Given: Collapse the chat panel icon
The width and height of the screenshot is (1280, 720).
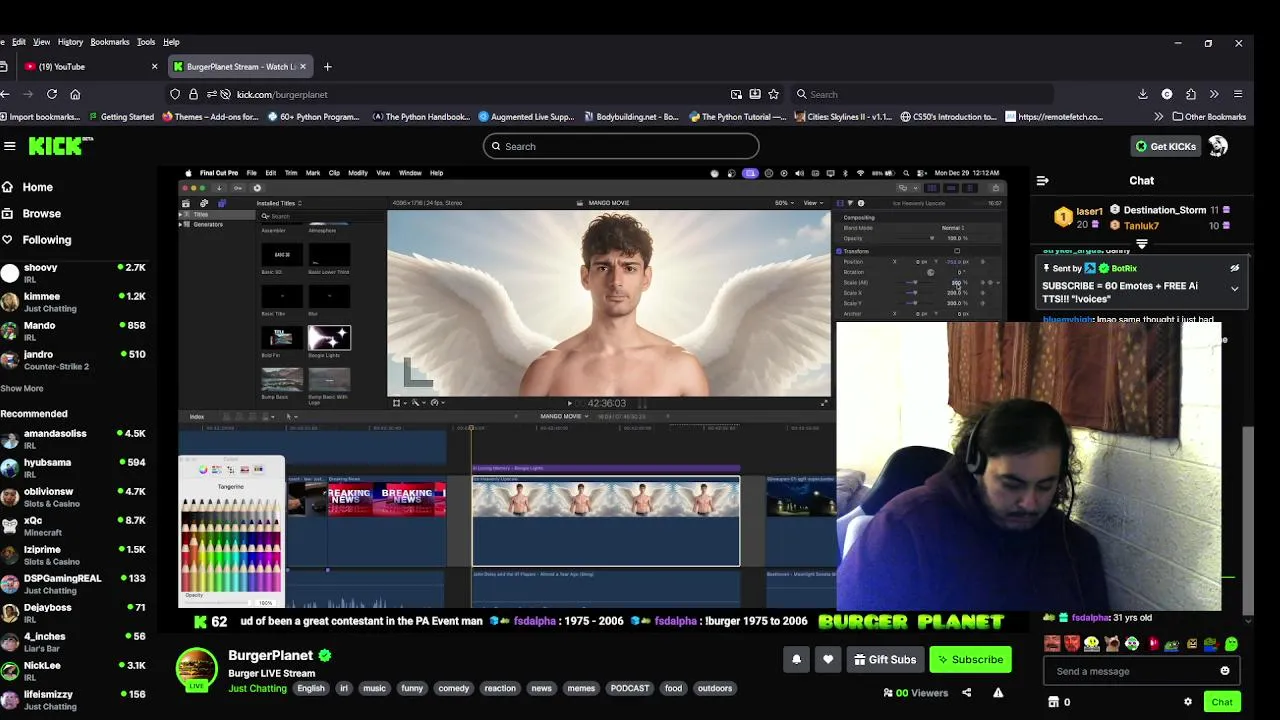Looking at the screenshot, I should pyautogui.click(x=1042, y=181).
